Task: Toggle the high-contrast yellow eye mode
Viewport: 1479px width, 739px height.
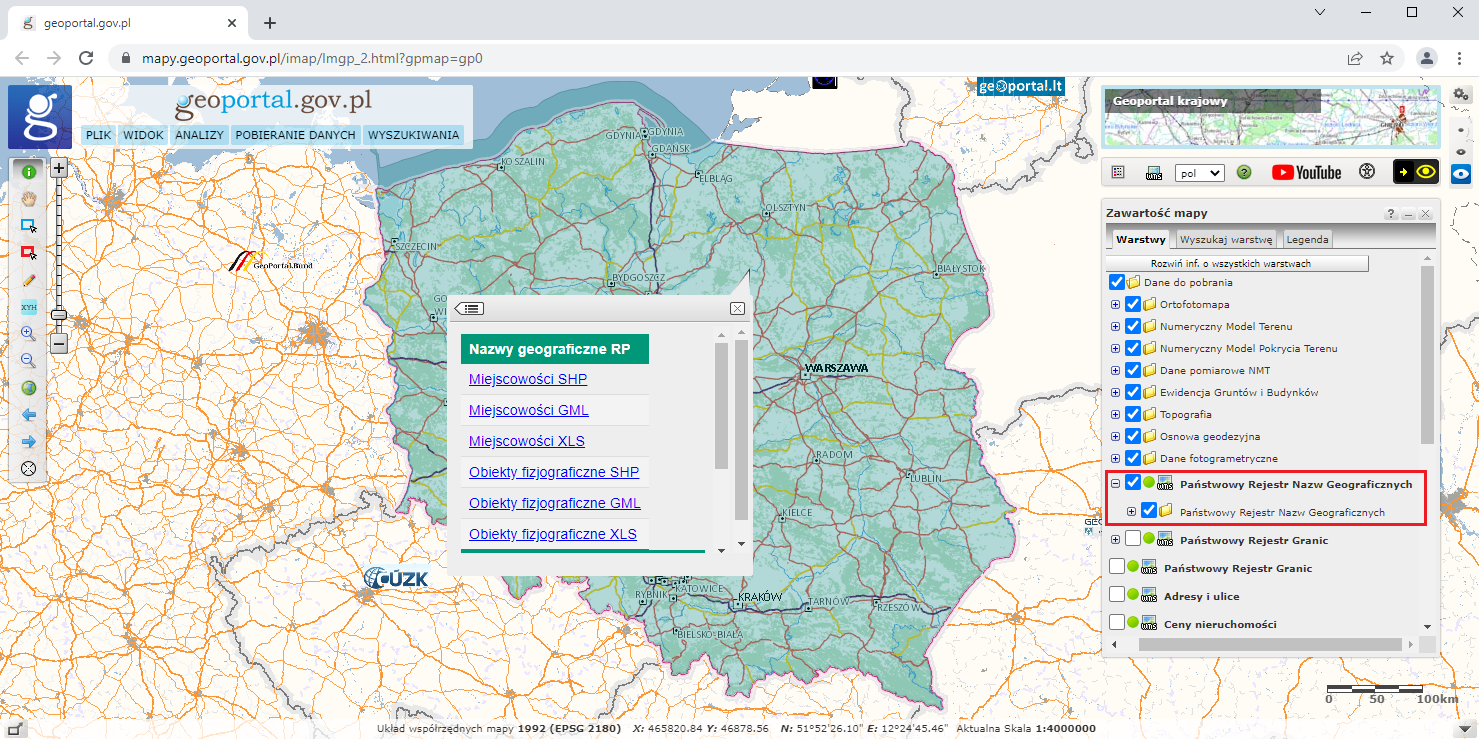Action: pos(1416,172)
